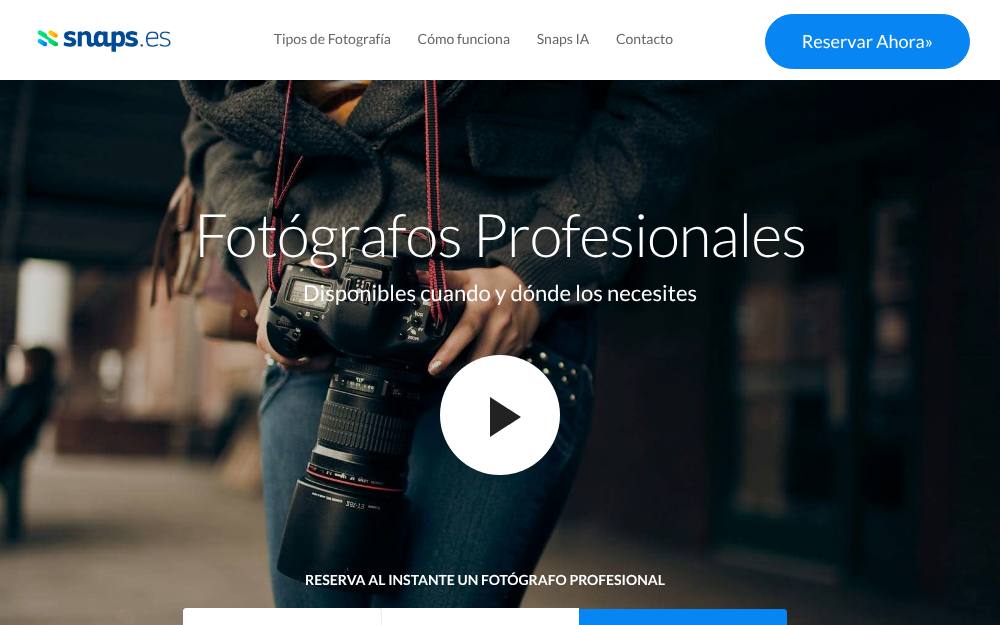Screen dimensions: 1000x625
Task: Play the hero video
Action: (500, 415)
